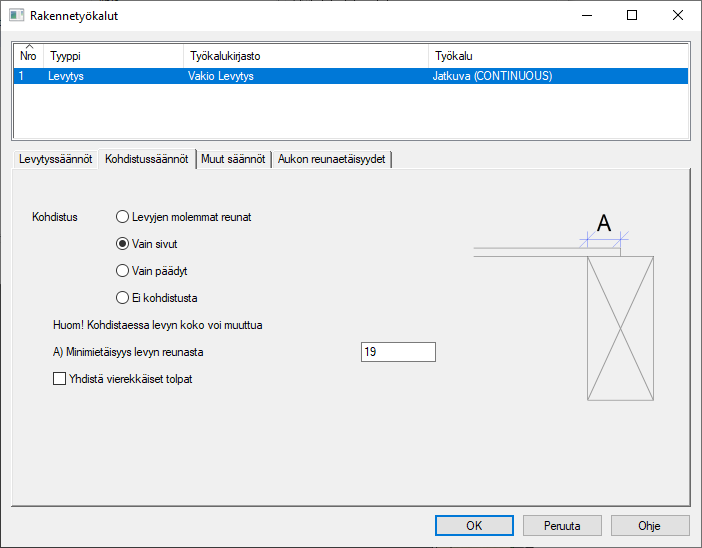Select the Levytys row in the list

67,76
